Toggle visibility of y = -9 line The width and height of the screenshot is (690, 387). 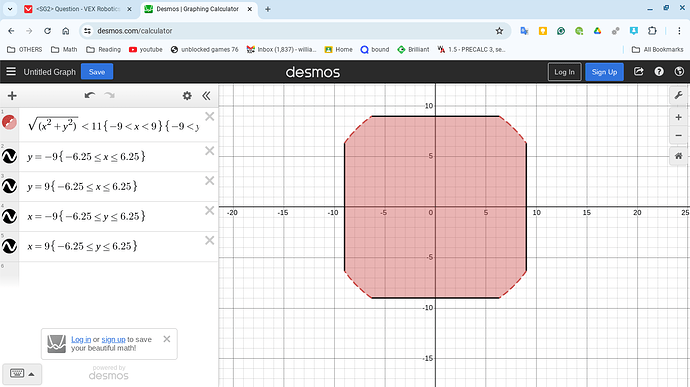coord(9,156)
